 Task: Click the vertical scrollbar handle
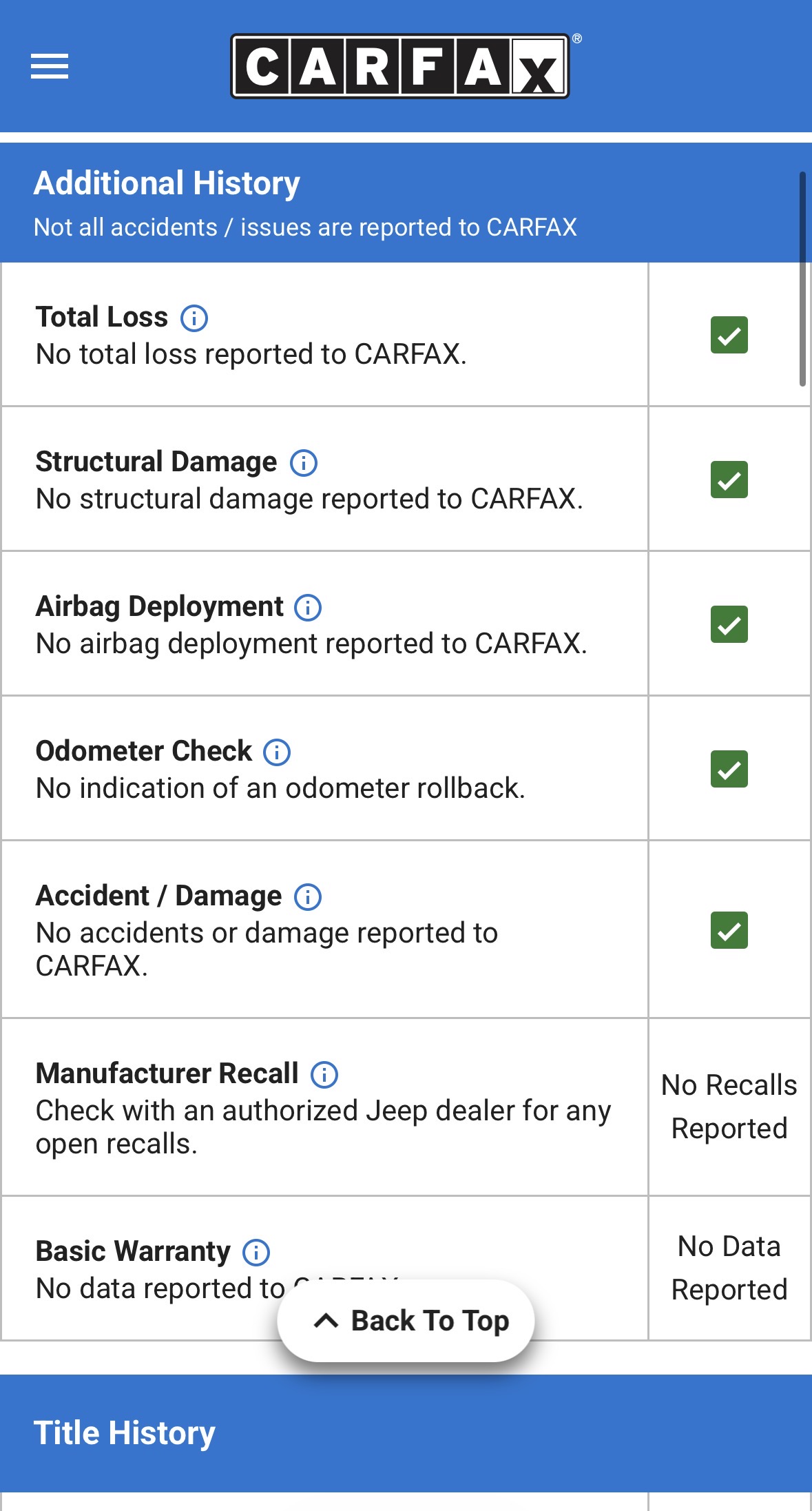[x=802, y=279]
